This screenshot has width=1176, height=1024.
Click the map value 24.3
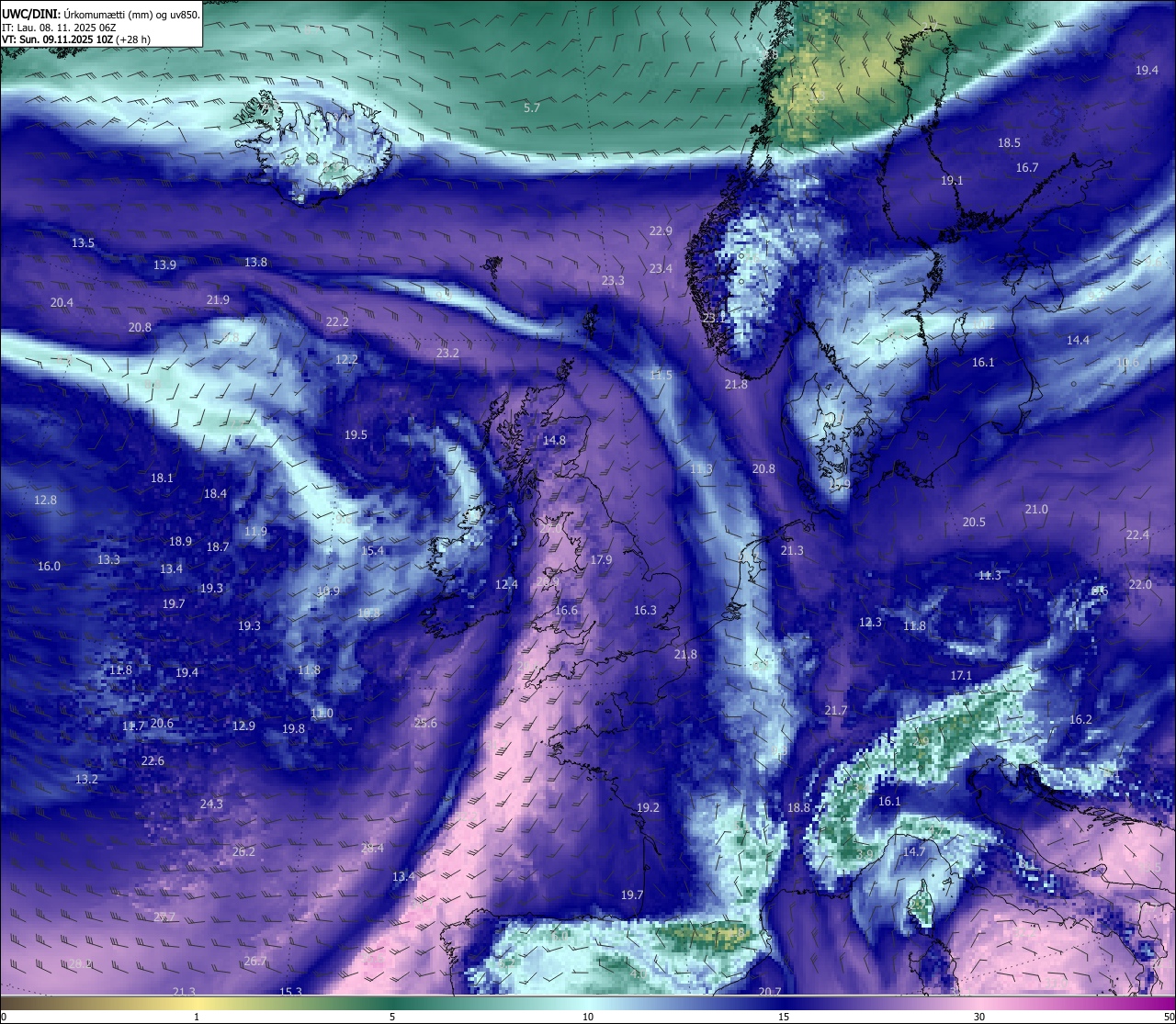211,805
